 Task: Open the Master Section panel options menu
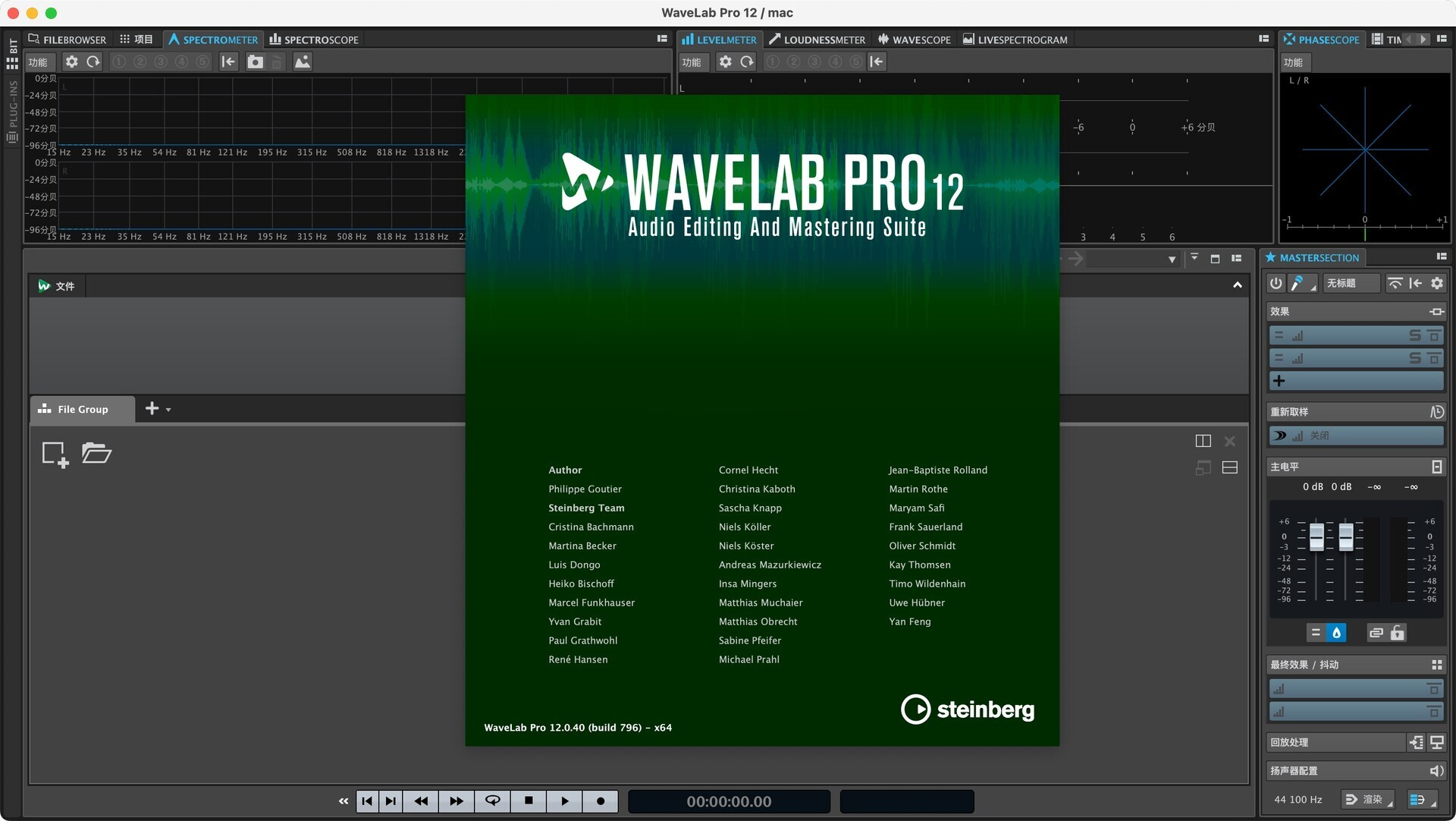1442,256
